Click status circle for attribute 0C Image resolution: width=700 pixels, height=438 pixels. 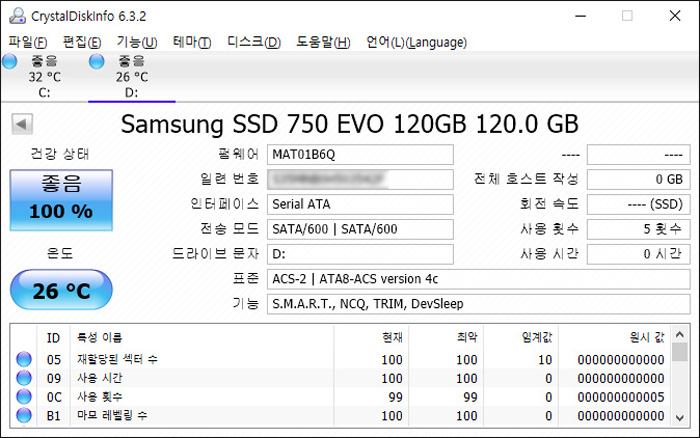click(x=24, y=397)
